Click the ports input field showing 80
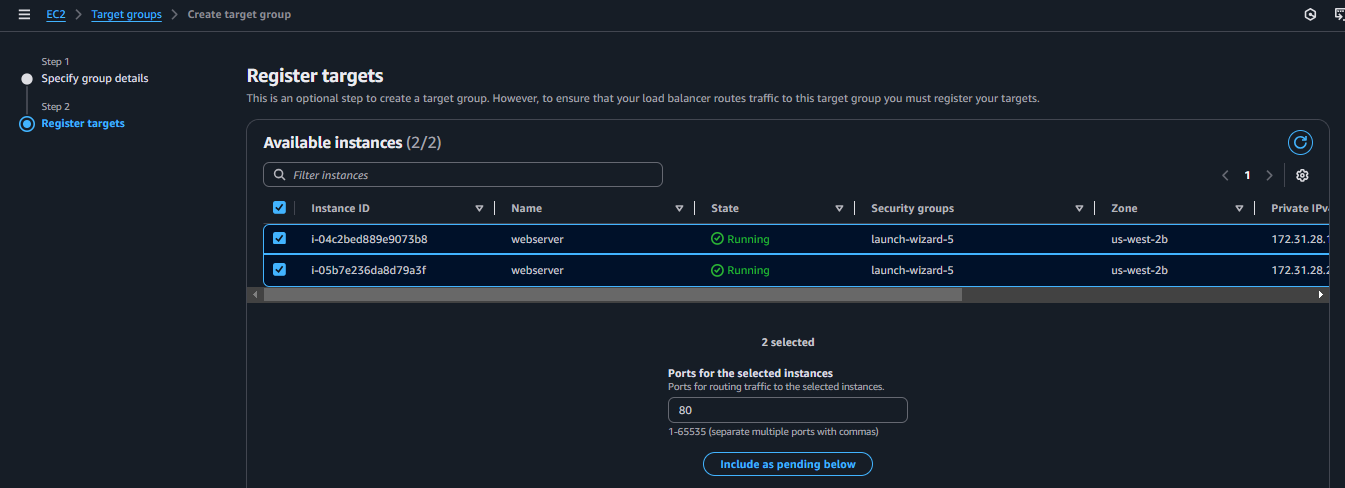Screen dimensions: 1345x488 coord(787,410)
